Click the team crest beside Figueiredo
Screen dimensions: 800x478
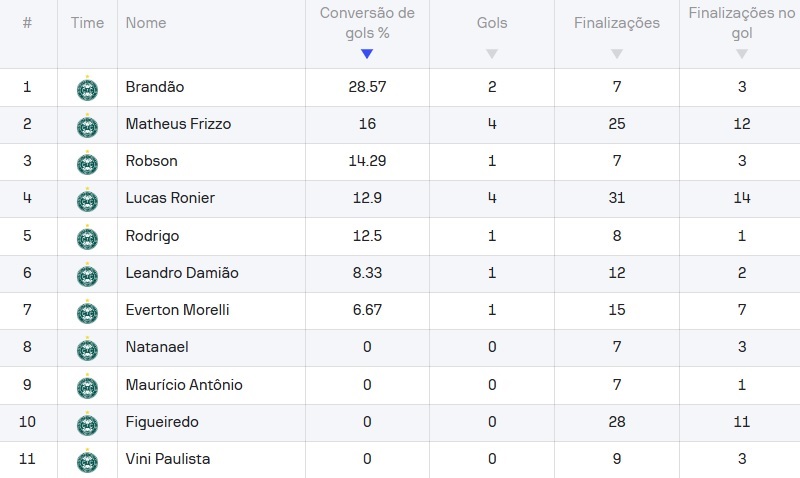pyautogui.click(x=87, y=423)
